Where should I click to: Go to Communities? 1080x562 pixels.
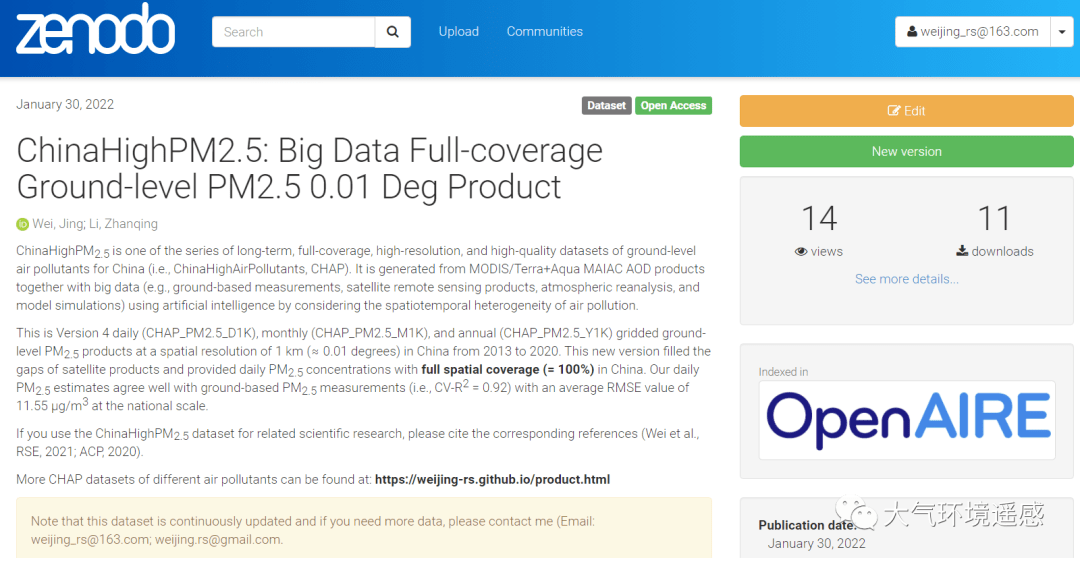pyautogui.click(x=544, y=32)
